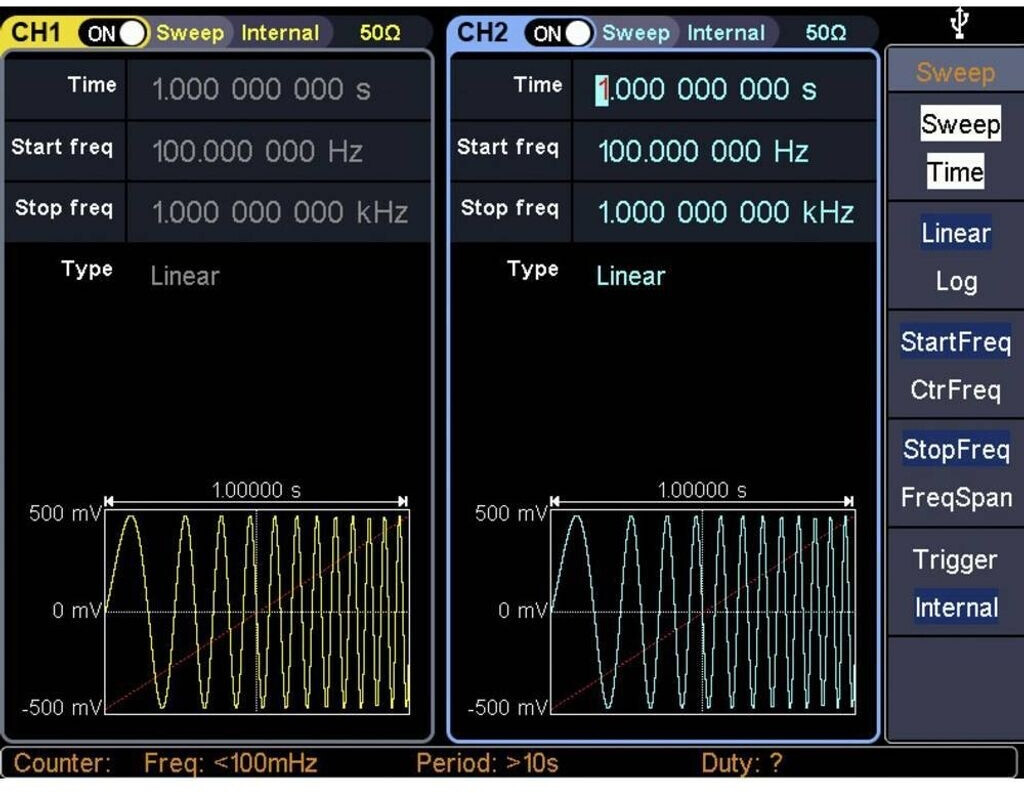
Task: Switch to CtrFreq option
Action: 955,390
